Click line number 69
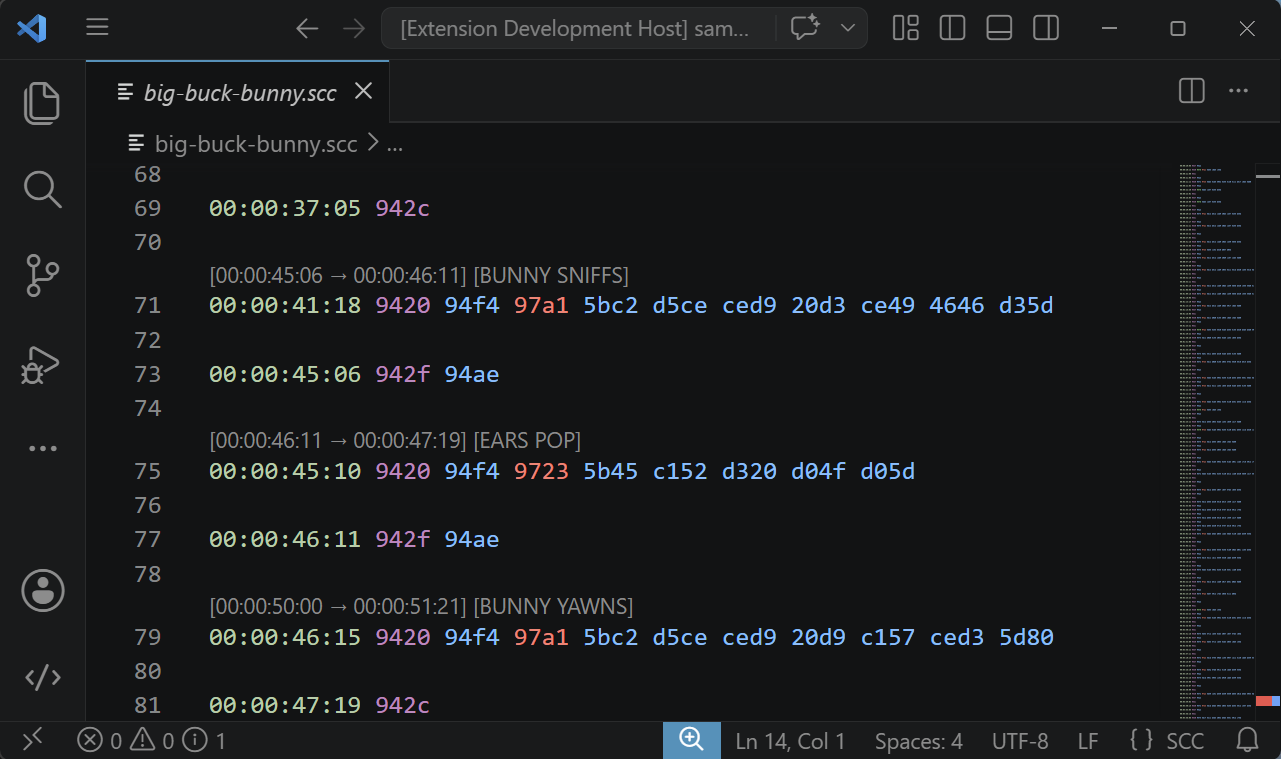The width and height of the screenshot is (1281, 759). (x=147, y=208)
